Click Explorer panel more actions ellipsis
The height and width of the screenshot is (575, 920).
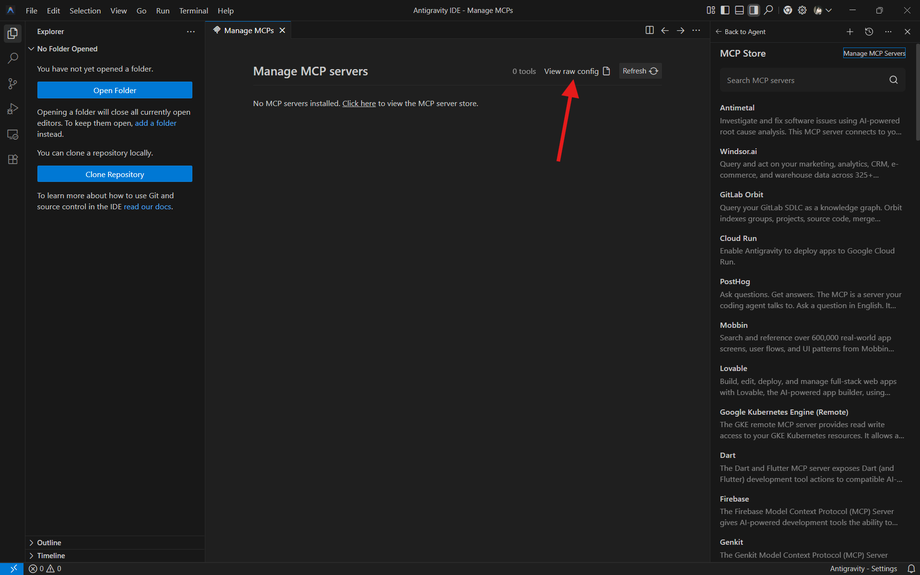pyautogui.click(x=191, y=32)
